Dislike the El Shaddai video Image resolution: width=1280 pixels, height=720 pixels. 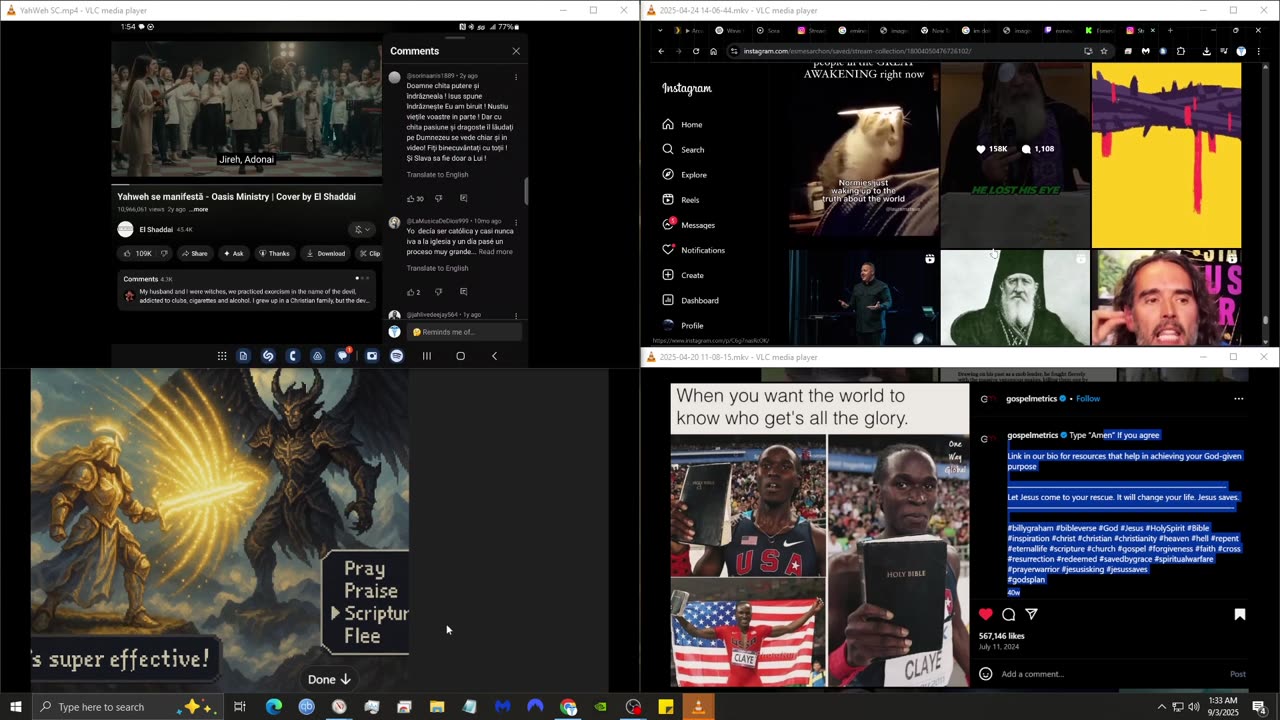coord(164,253)
